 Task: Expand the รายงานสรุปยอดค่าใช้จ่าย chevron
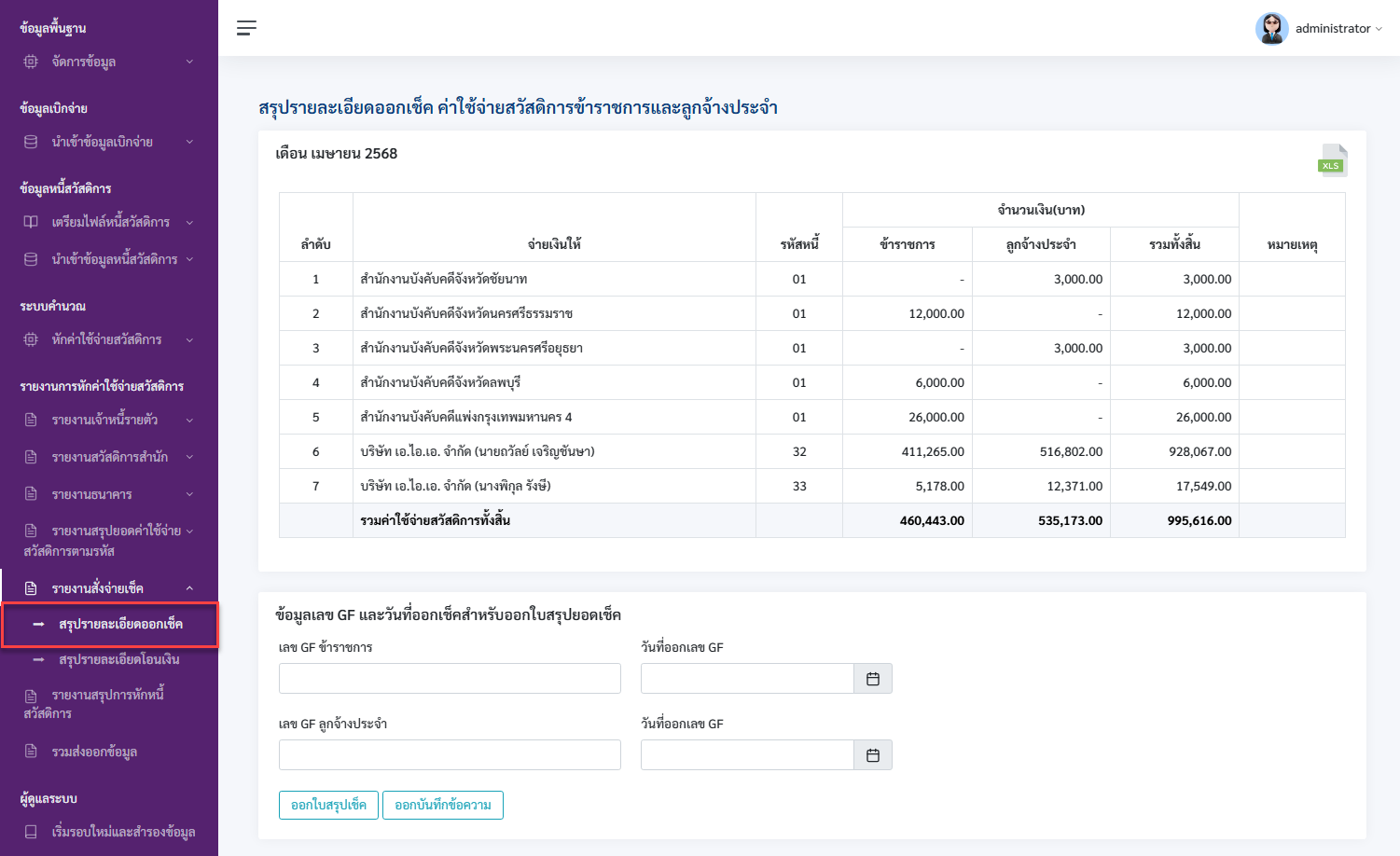pos(189,531)
